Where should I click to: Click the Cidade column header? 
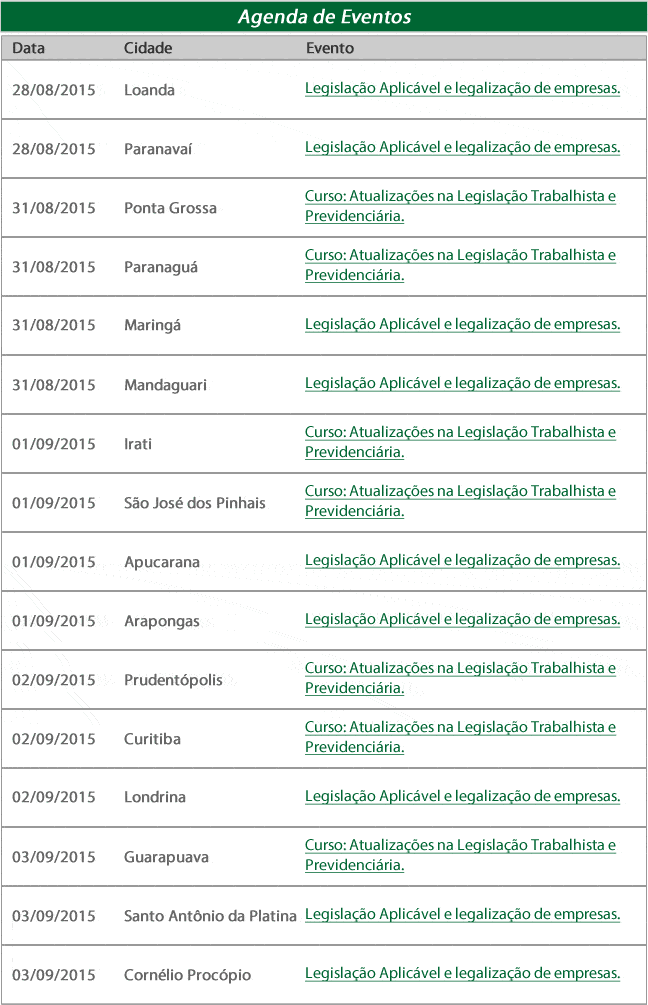click(148, 48)
